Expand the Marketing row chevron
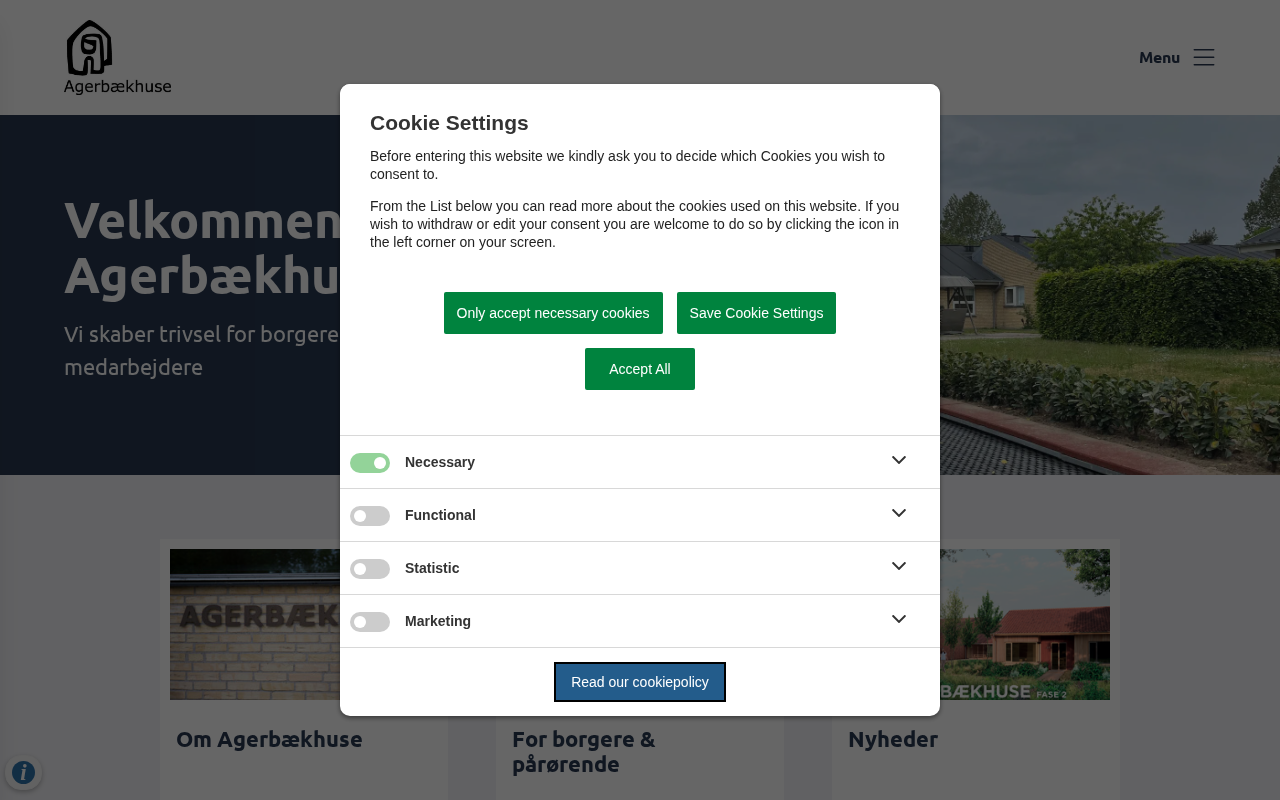The image size is (1280, 800). (x=899, y=619)
